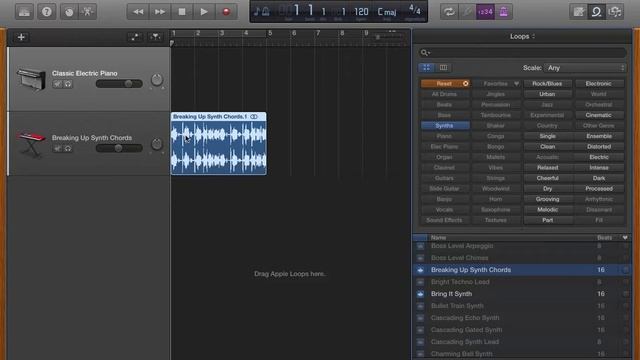Open the Favorites keyword dropdown
This screenshot has width=640, height=360.
[x=496, y=84]
